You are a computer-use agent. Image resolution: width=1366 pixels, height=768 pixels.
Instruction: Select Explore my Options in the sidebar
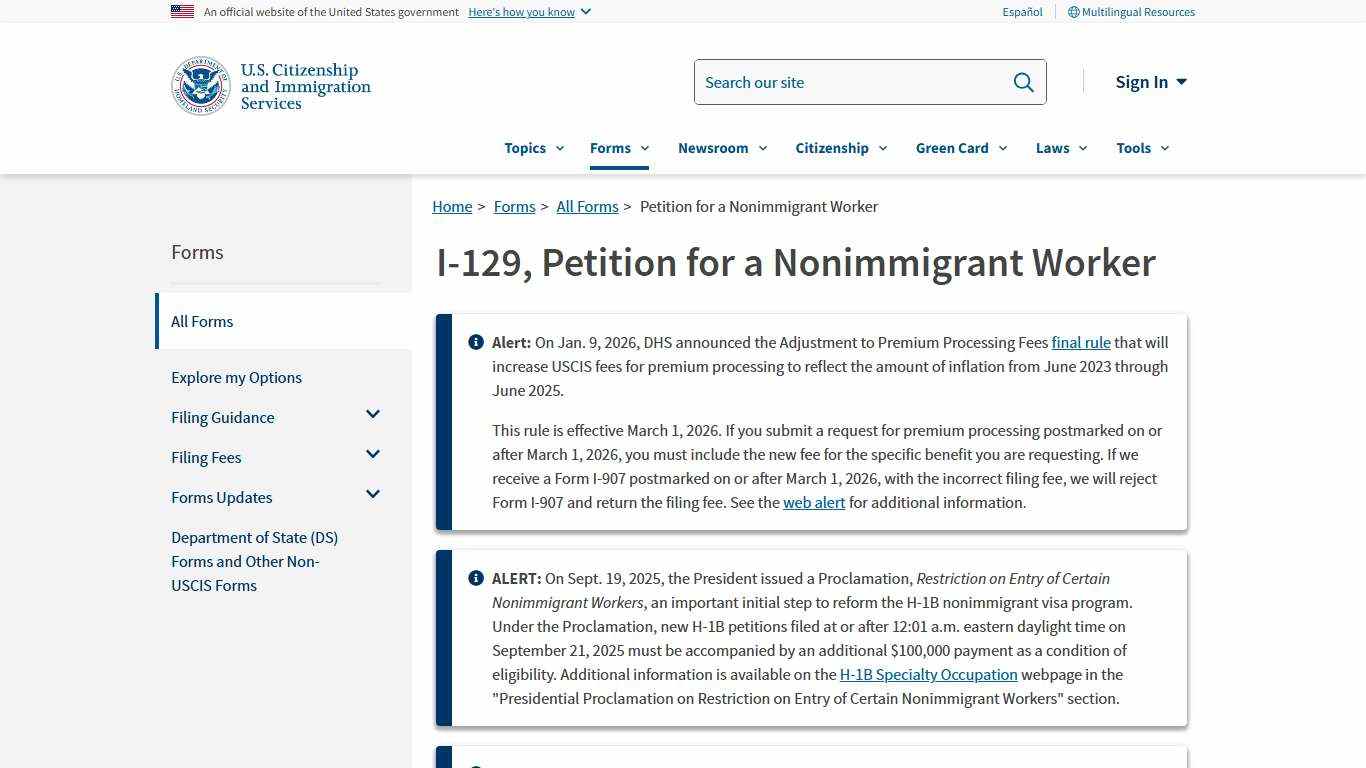coord(236,377)
